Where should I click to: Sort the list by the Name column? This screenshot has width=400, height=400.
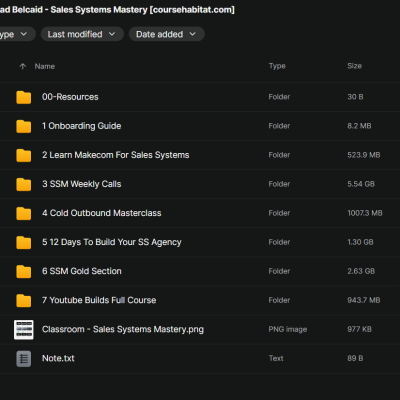[x=45, y=66]
